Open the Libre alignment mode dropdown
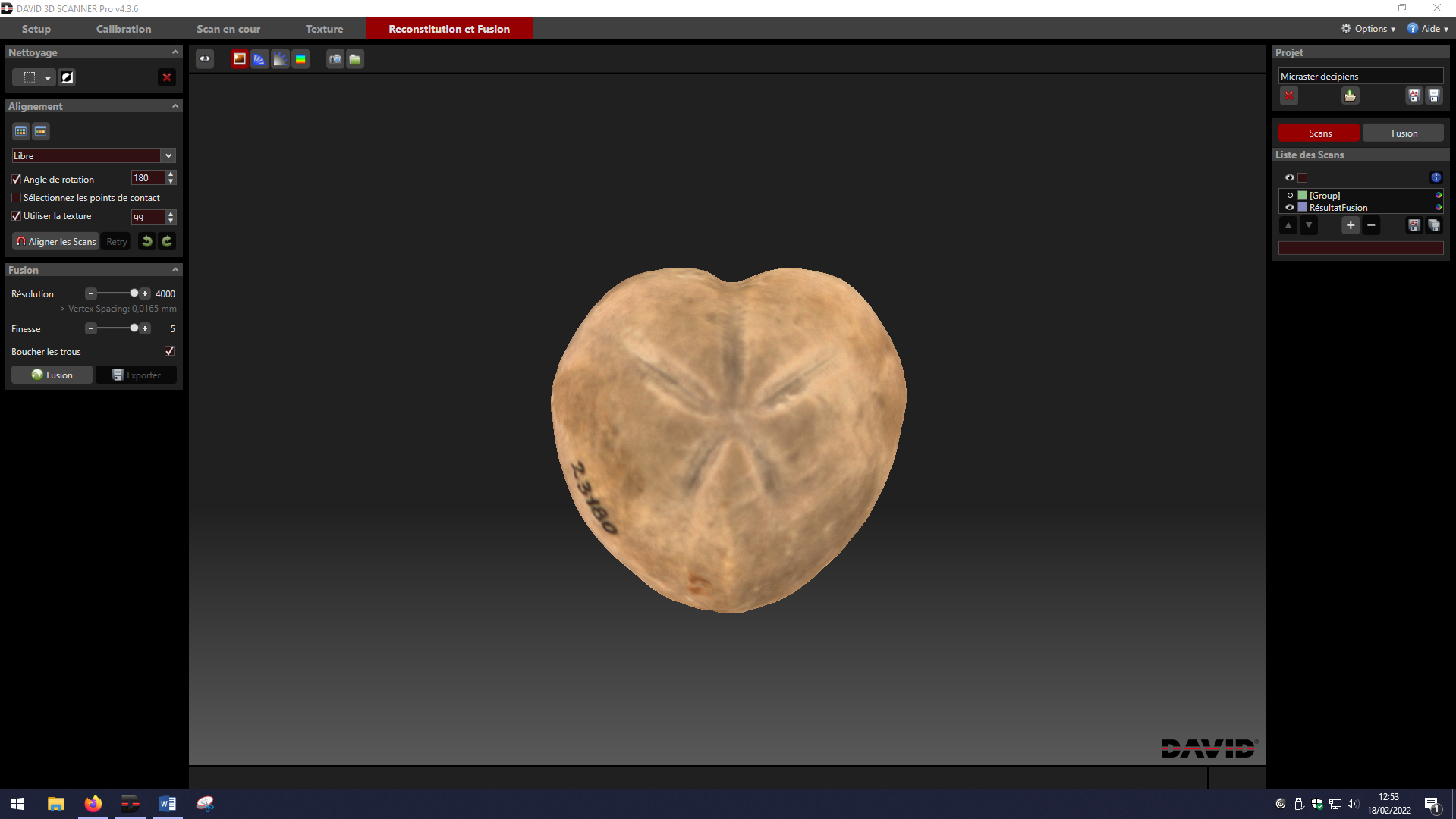The height and width of the screenshot is (819, 1456). point(168,155)
